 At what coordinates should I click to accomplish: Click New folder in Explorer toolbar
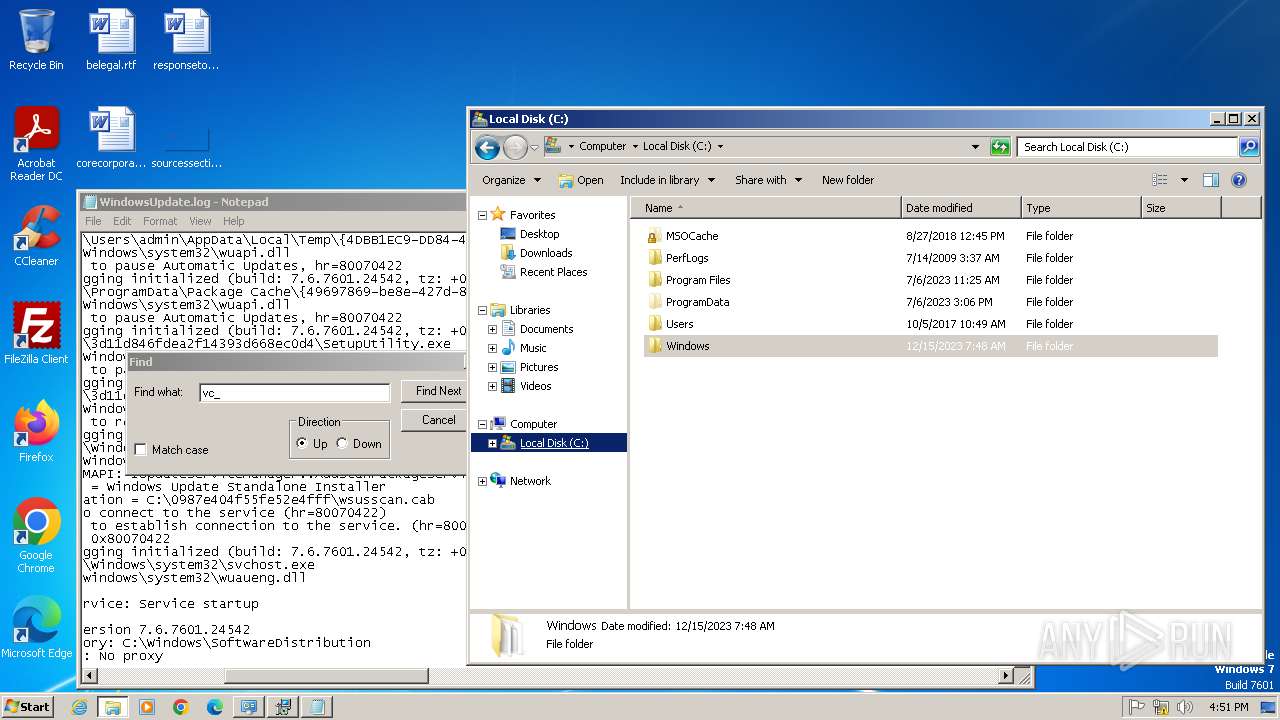(848, 180)
